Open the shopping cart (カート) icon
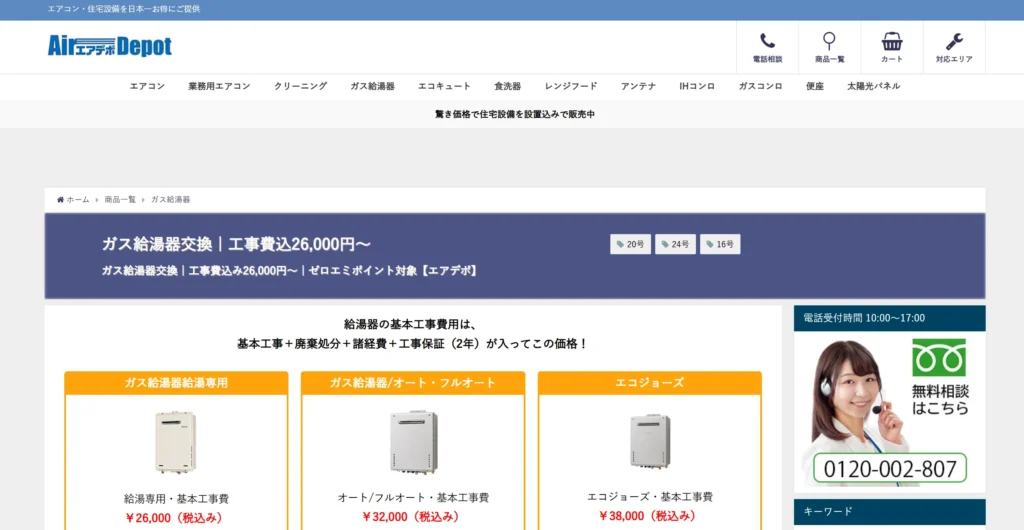 tap(891, 42)
